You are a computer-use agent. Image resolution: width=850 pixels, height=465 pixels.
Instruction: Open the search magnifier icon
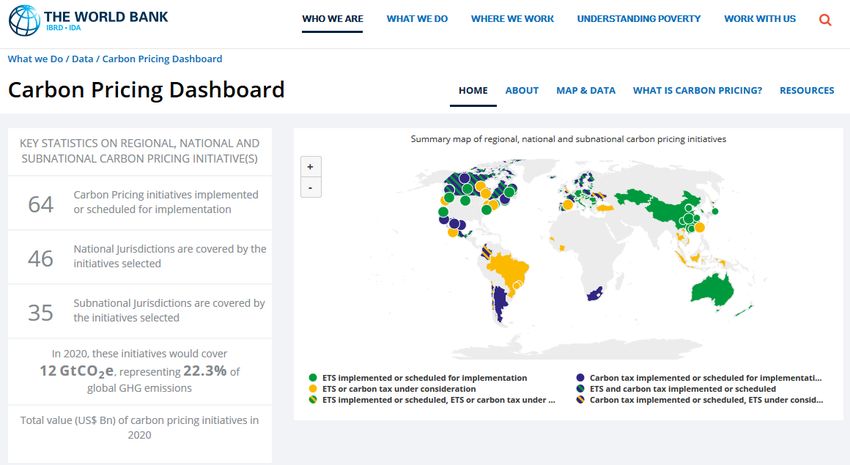(825, 20)
